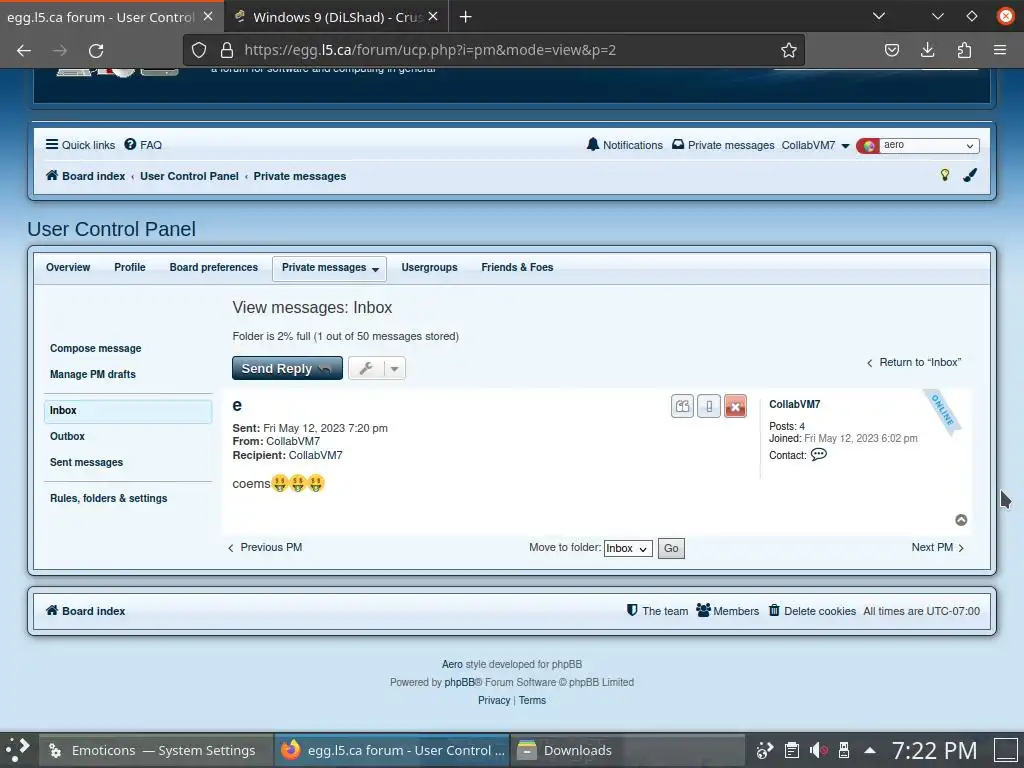The image size is (1024, 768).
Task: Go to Previous PM
Action: 264,547
